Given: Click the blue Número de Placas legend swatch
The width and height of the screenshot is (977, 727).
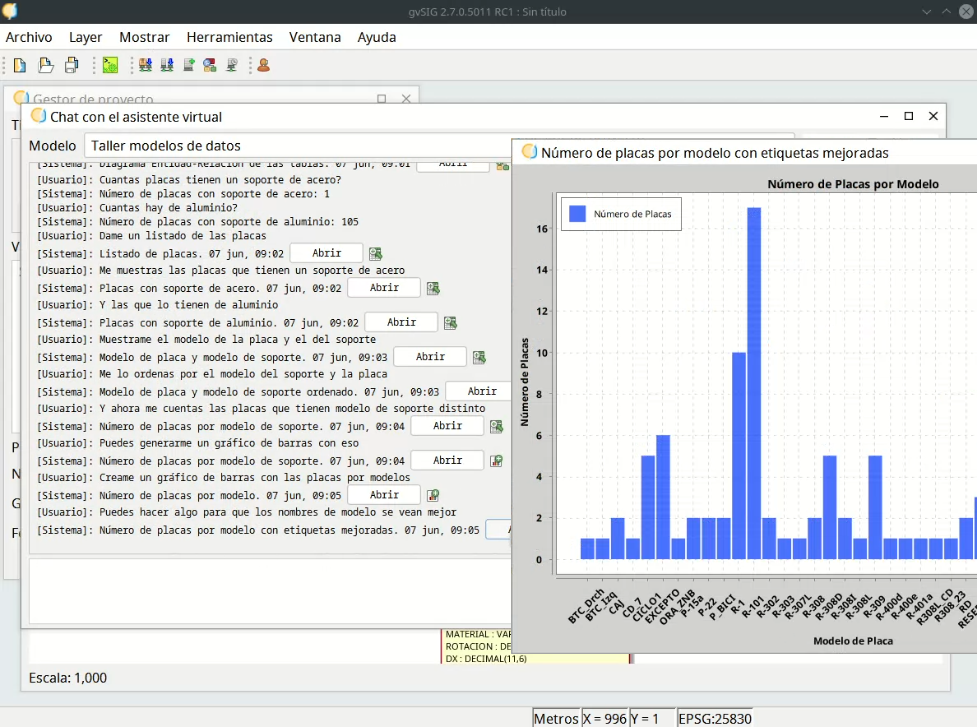Looking at the screenshot, I should point(577,214).
